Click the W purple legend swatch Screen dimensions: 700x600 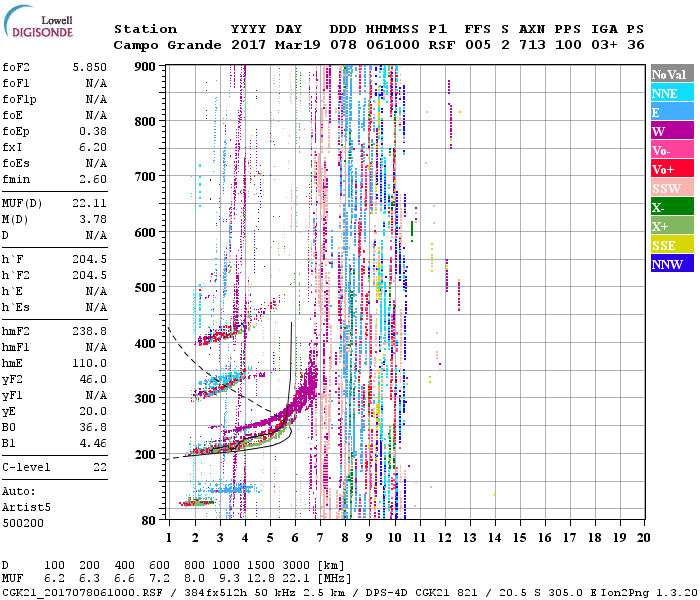point(672,131)
